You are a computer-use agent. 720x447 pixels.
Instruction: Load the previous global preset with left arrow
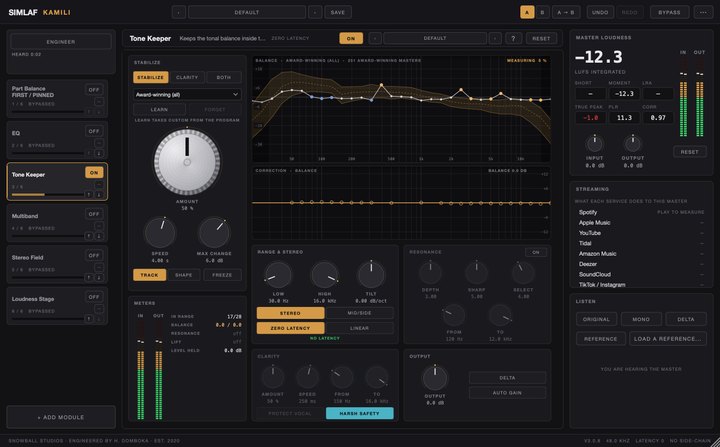(179, 12)
